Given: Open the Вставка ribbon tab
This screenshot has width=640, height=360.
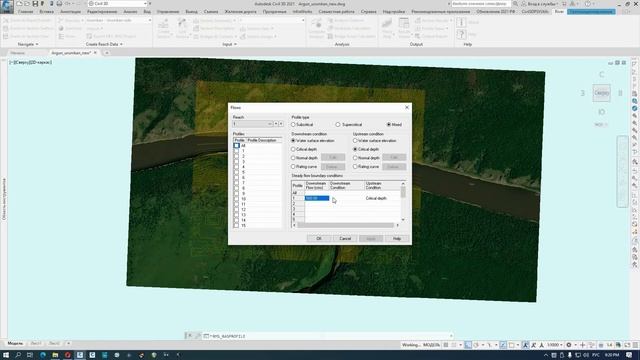Looking at the screenshot, I should click(x=47, y=12).
